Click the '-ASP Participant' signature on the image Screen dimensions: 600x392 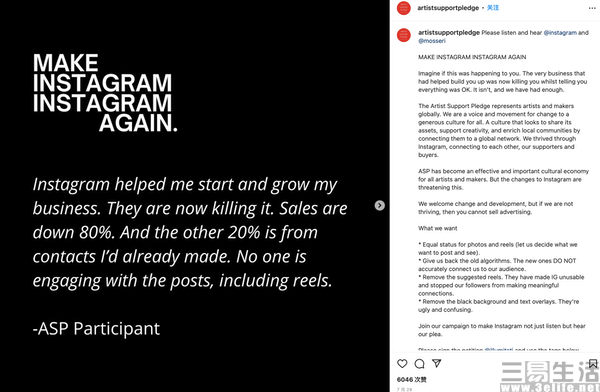point(96,329)
